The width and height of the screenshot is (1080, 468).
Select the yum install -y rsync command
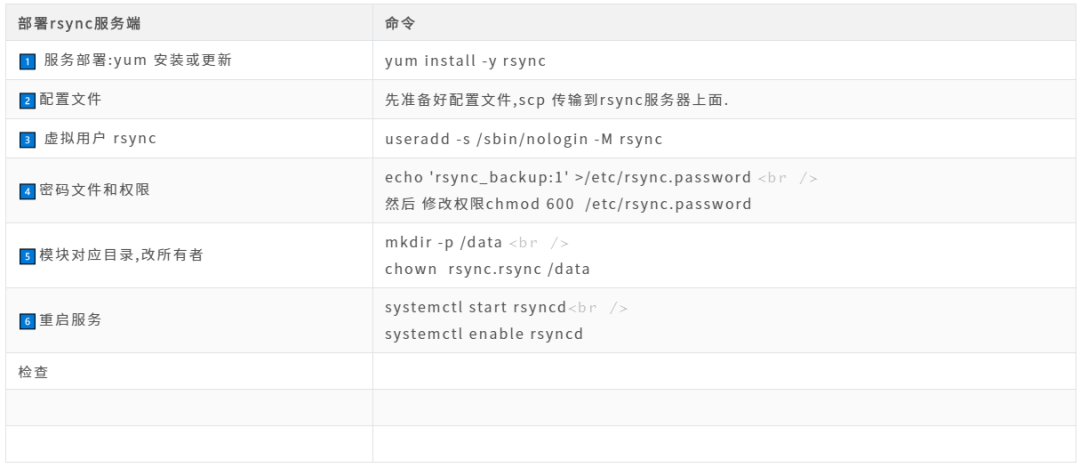tap(465, 61)
